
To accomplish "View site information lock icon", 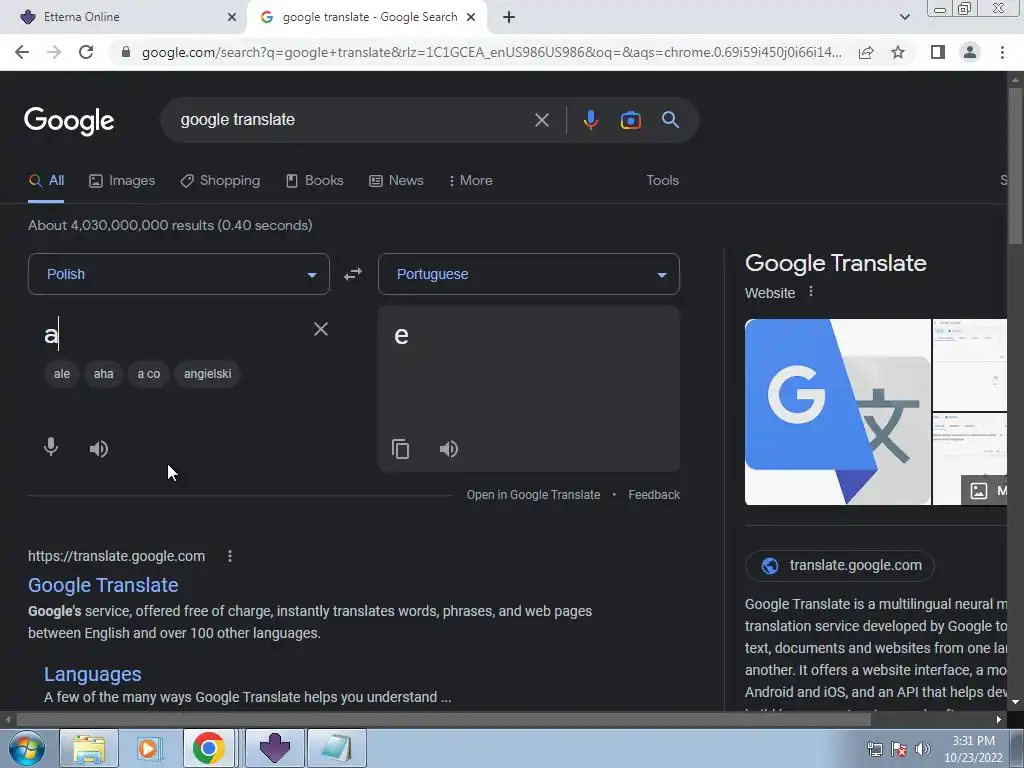I will click(x=126, y=52).
